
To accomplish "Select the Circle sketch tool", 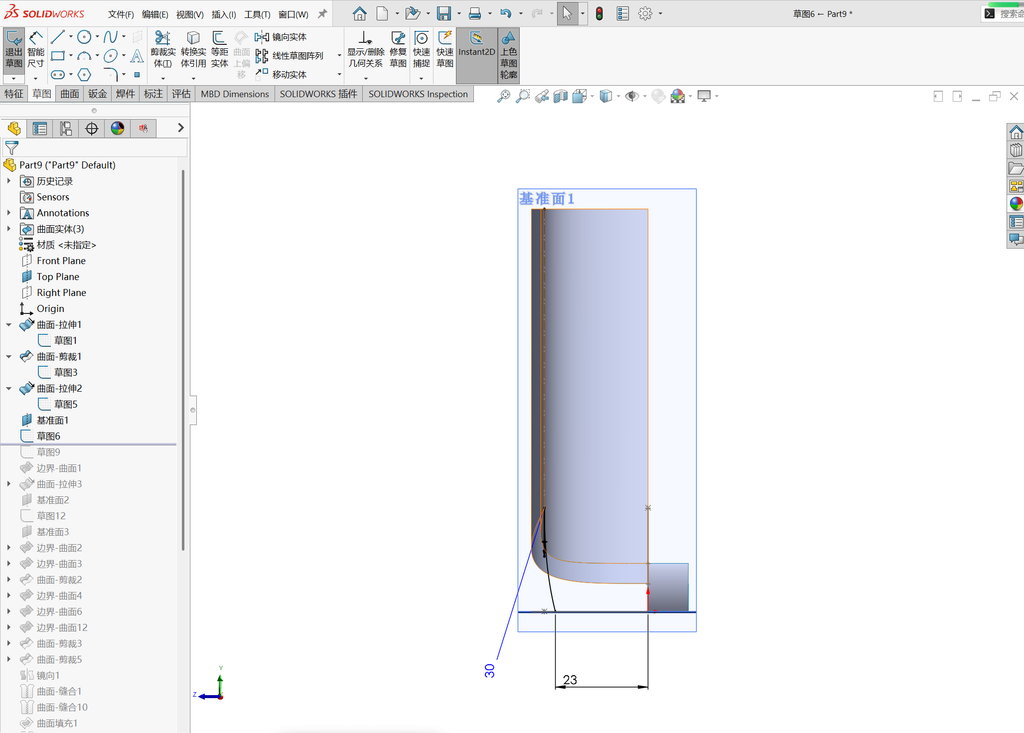I will click(x=84, y=37).
